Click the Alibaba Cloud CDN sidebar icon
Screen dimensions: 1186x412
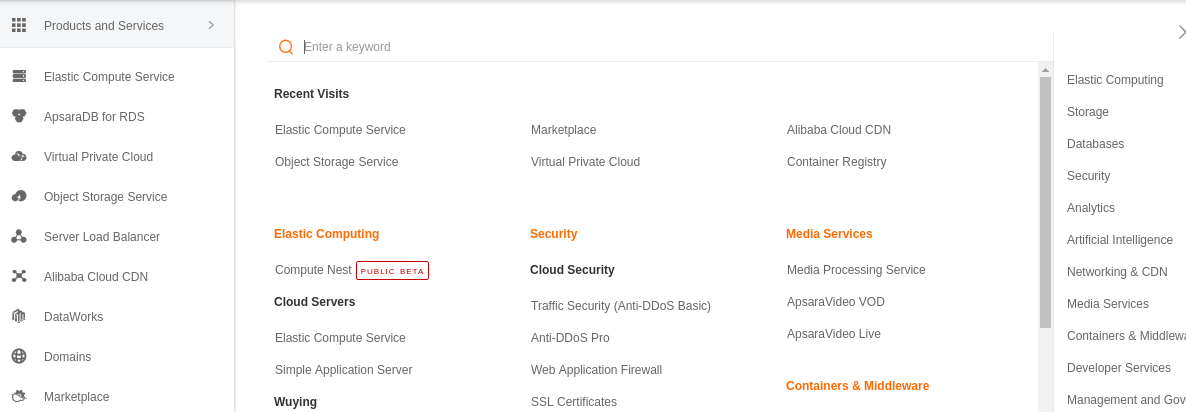tap(19, 277)
